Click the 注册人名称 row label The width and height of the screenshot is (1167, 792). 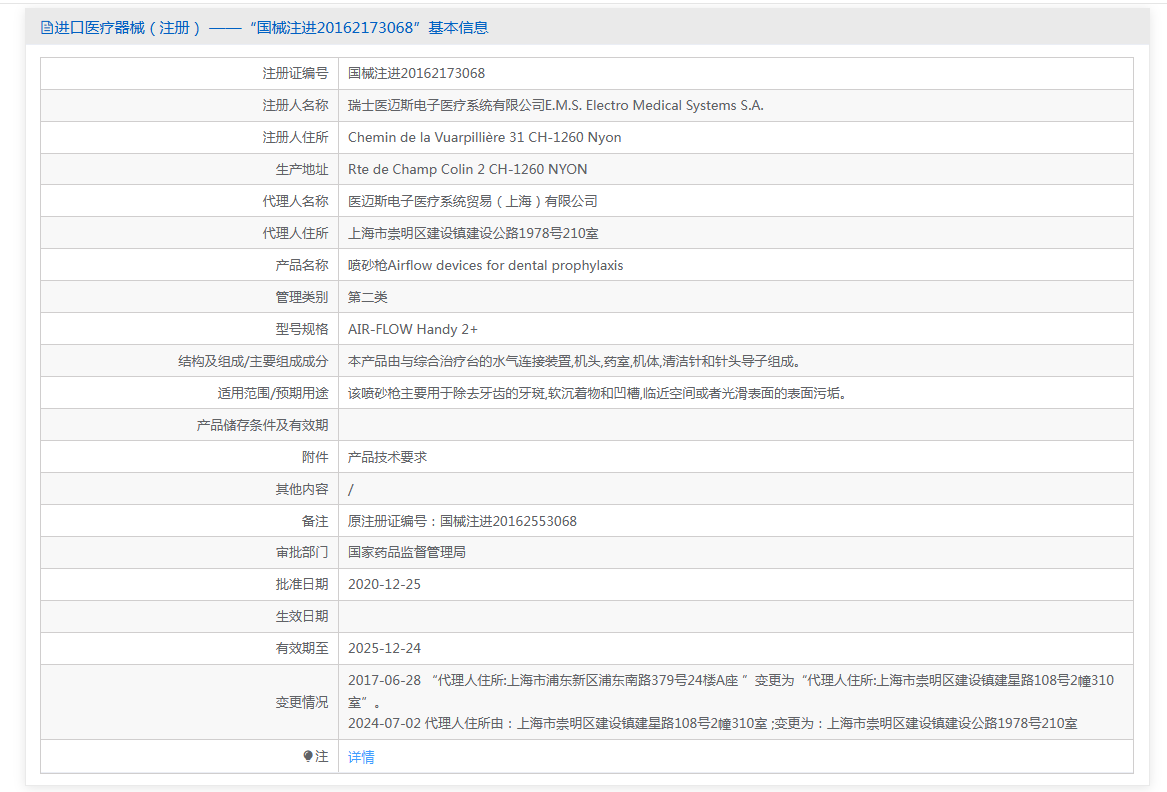[x=295, y=105]
